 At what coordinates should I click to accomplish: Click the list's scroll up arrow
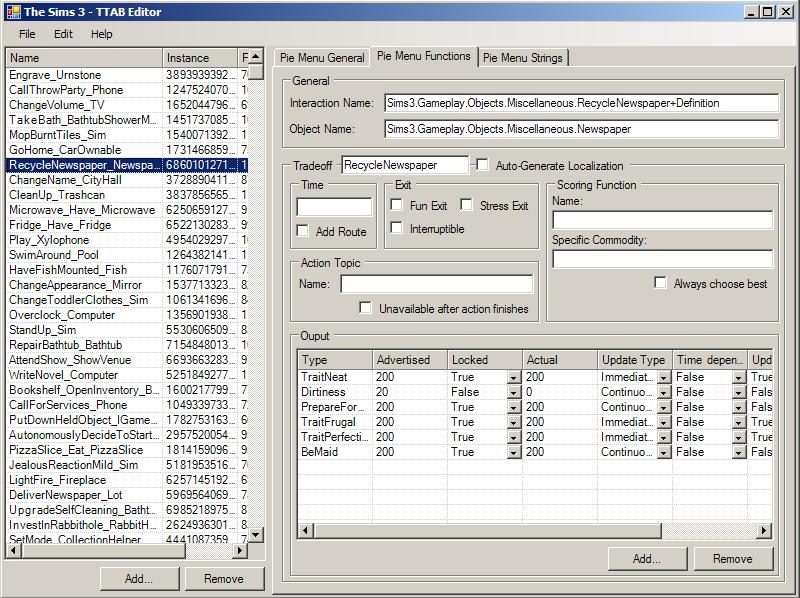[x=256, y=56]
